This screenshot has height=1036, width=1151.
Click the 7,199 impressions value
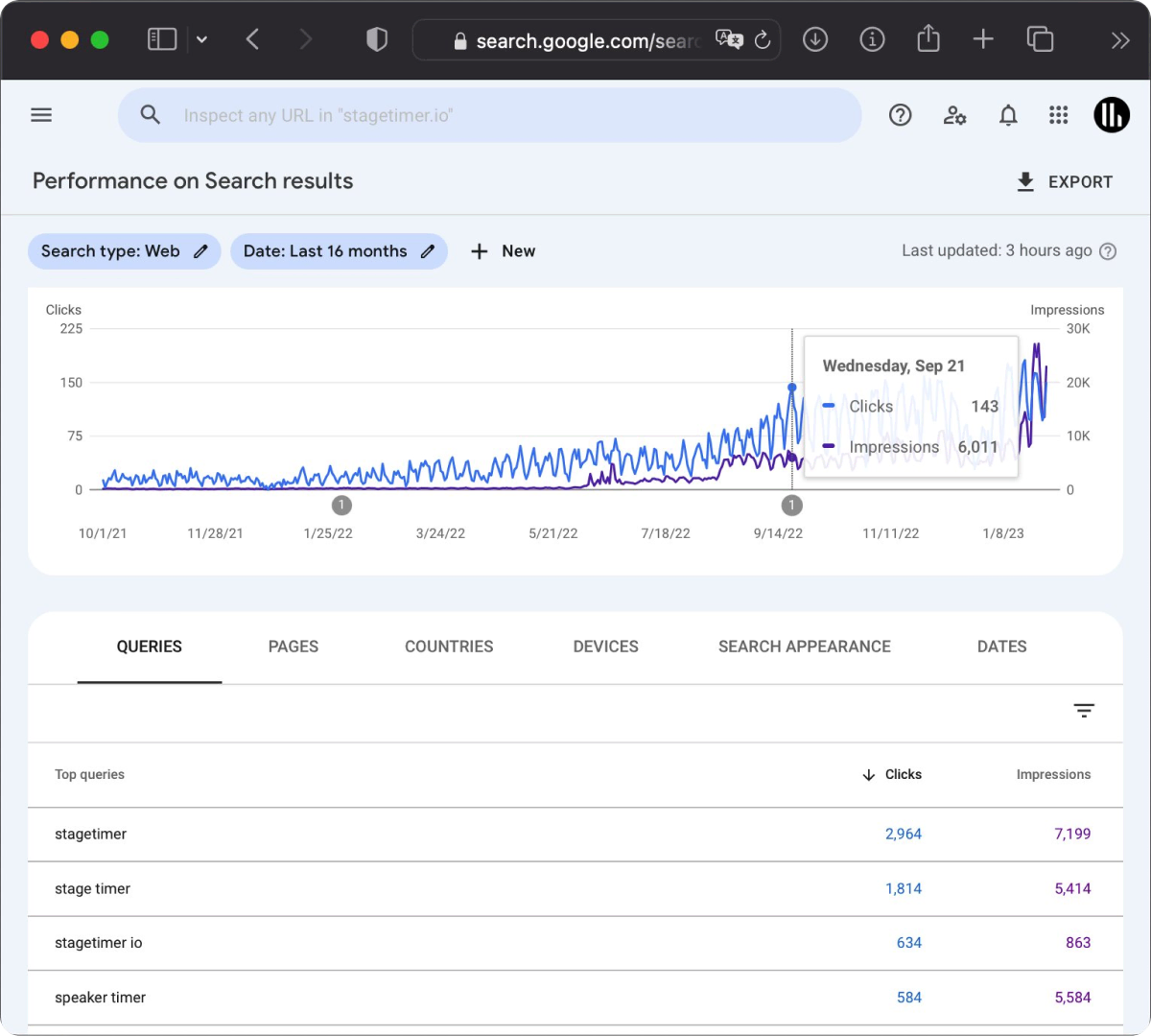tap(1072, 835)
